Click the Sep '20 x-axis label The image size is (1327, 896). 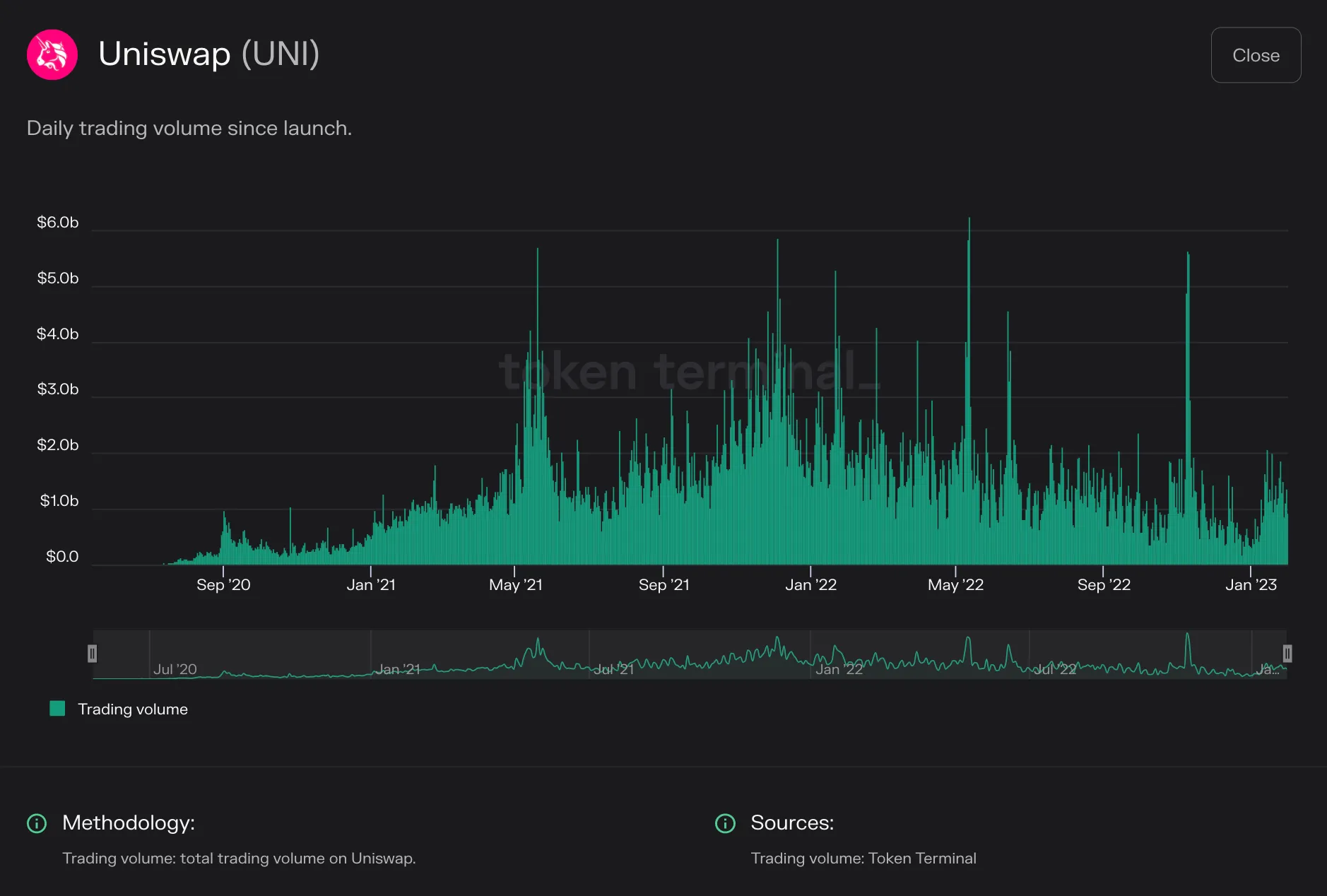pos(223,585)
